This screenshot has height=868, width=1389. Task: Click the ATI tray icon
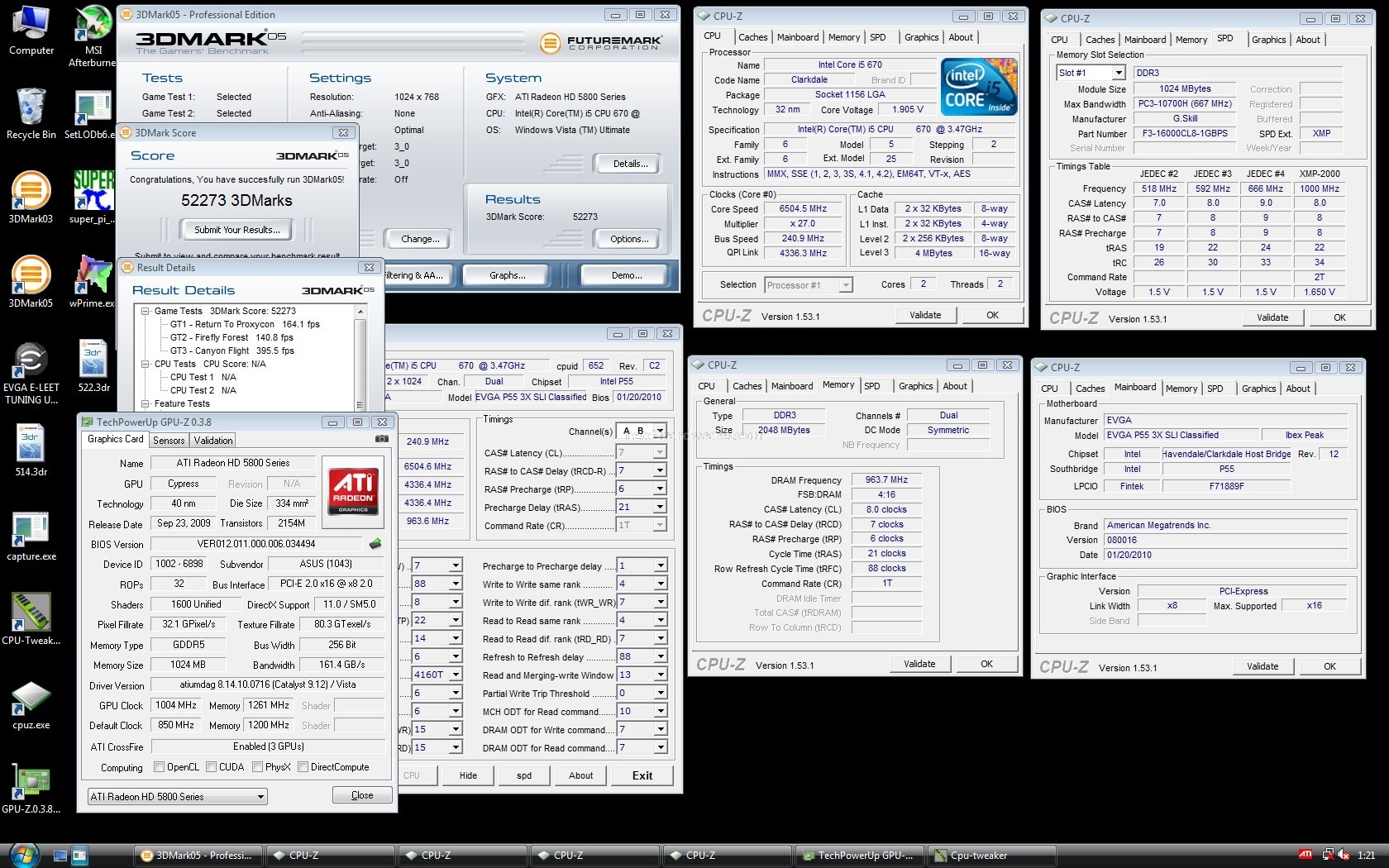tap(1305, 855)
